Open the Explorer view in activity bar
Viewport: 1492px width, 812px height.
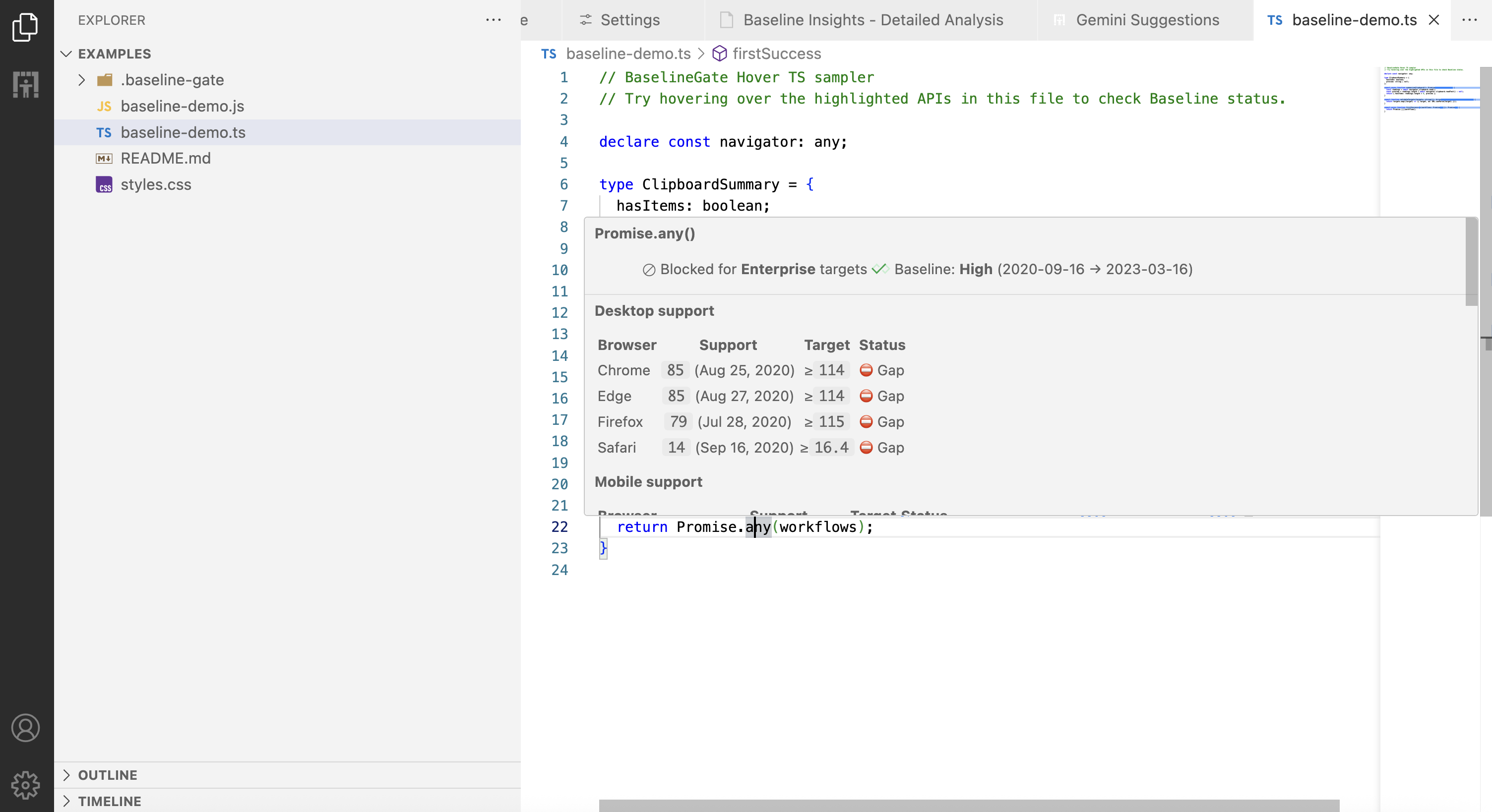tap(25, 27)
